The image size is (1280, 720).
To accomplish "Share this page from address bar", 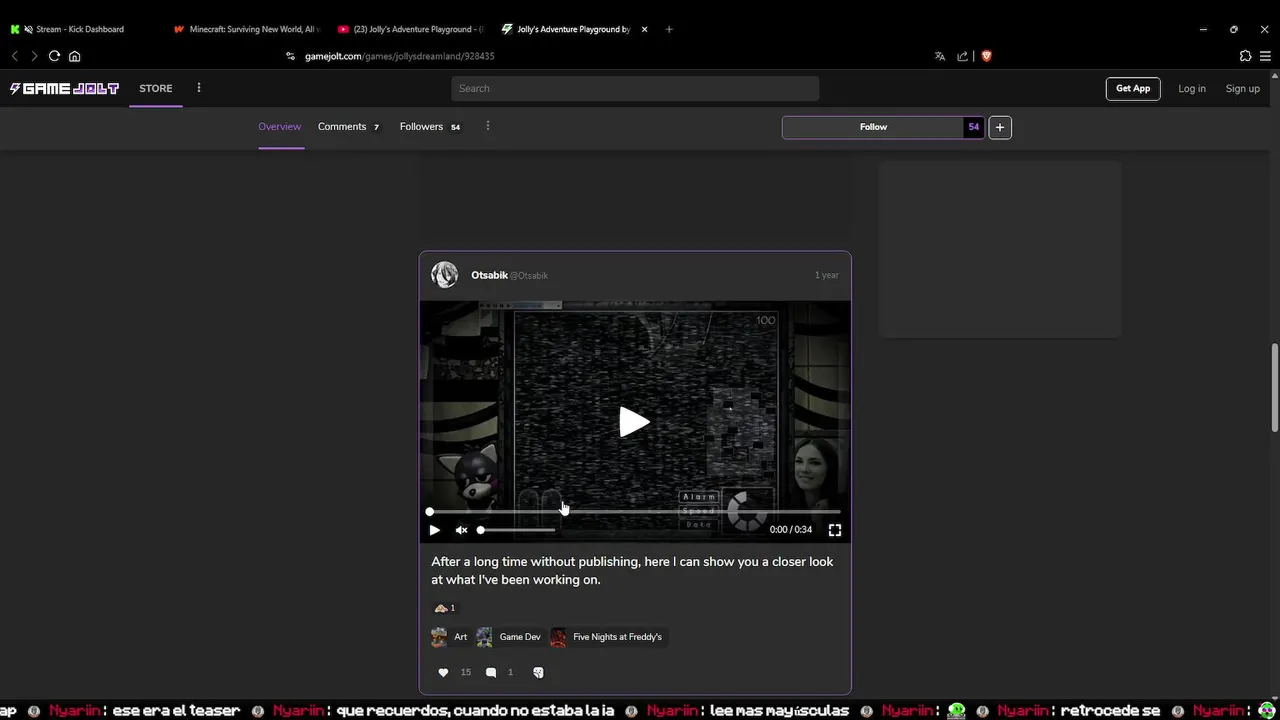I will pos(962,56).
